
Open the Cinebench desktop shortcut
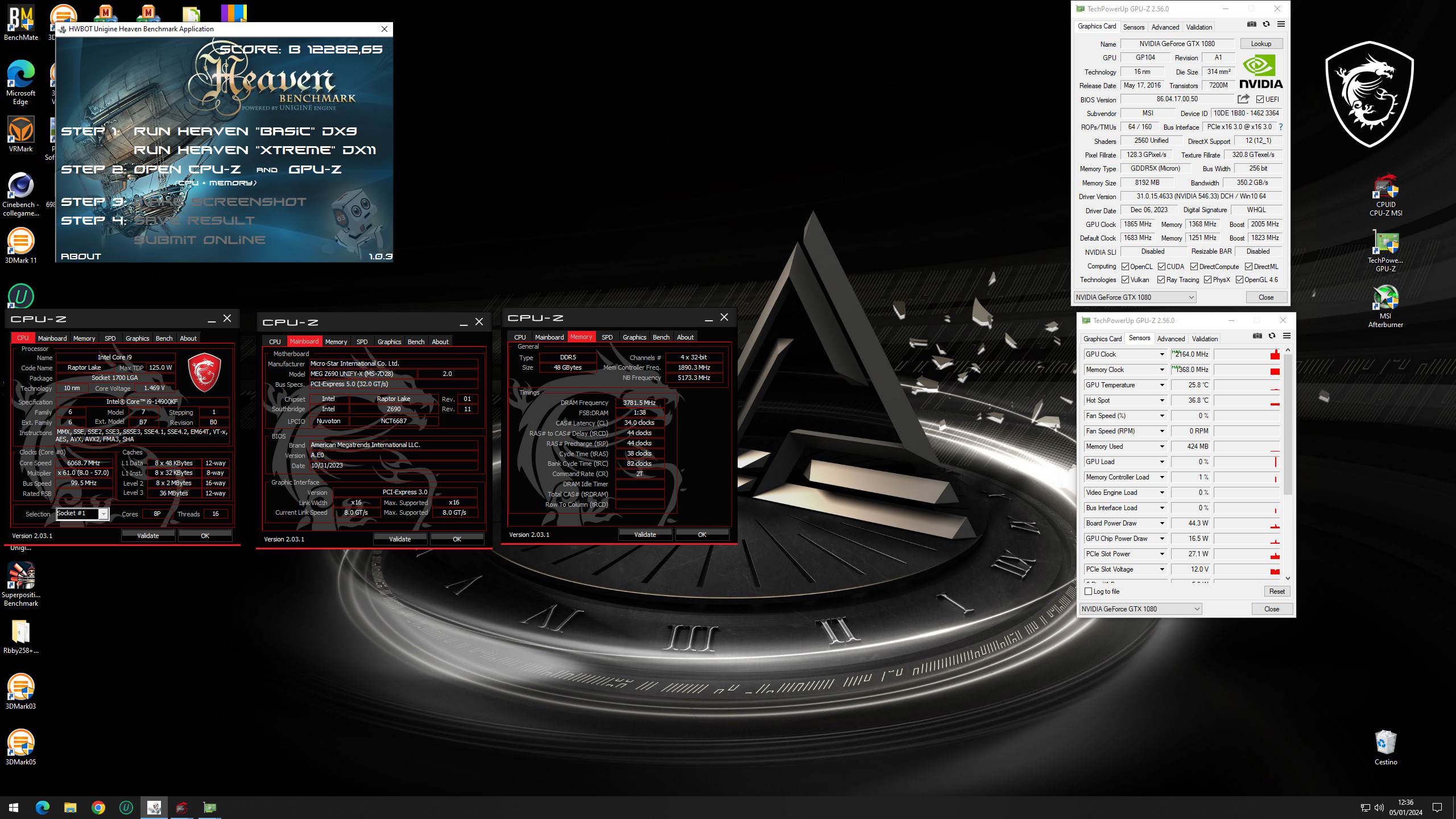(x=21, y=195)
